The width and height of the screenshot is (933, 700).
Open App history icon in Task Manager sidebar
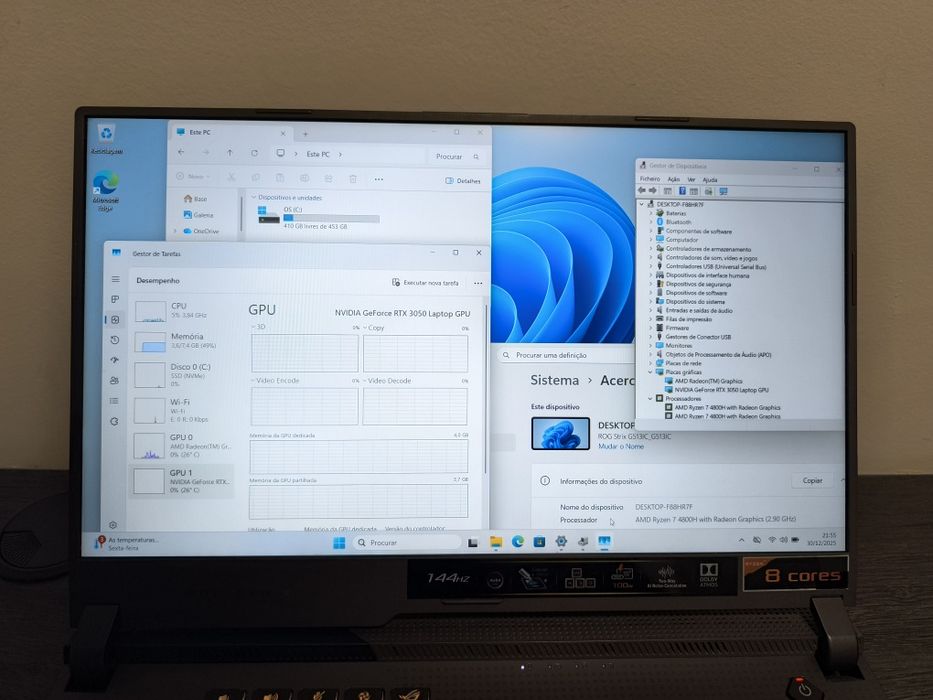tap(115, 340)
